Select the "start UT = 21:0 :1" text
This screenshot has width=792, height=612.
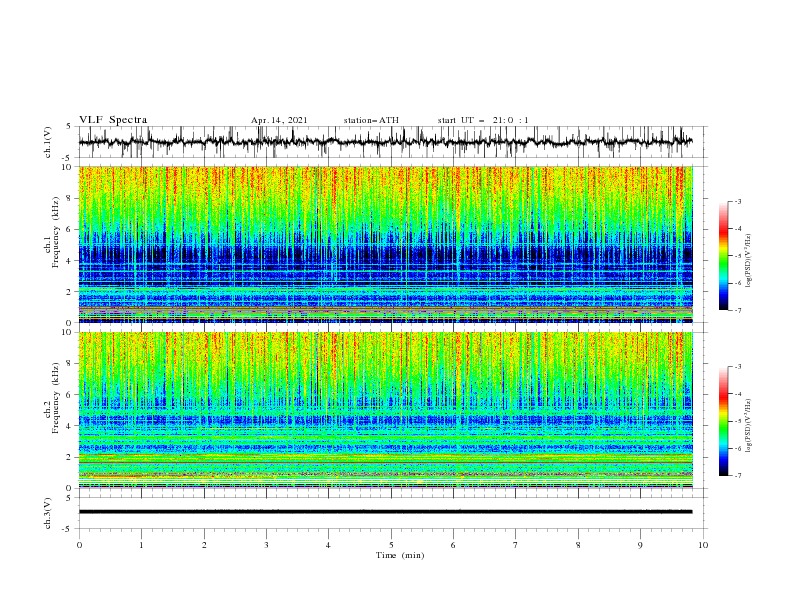pyautogui.click(x=483, y=120)
